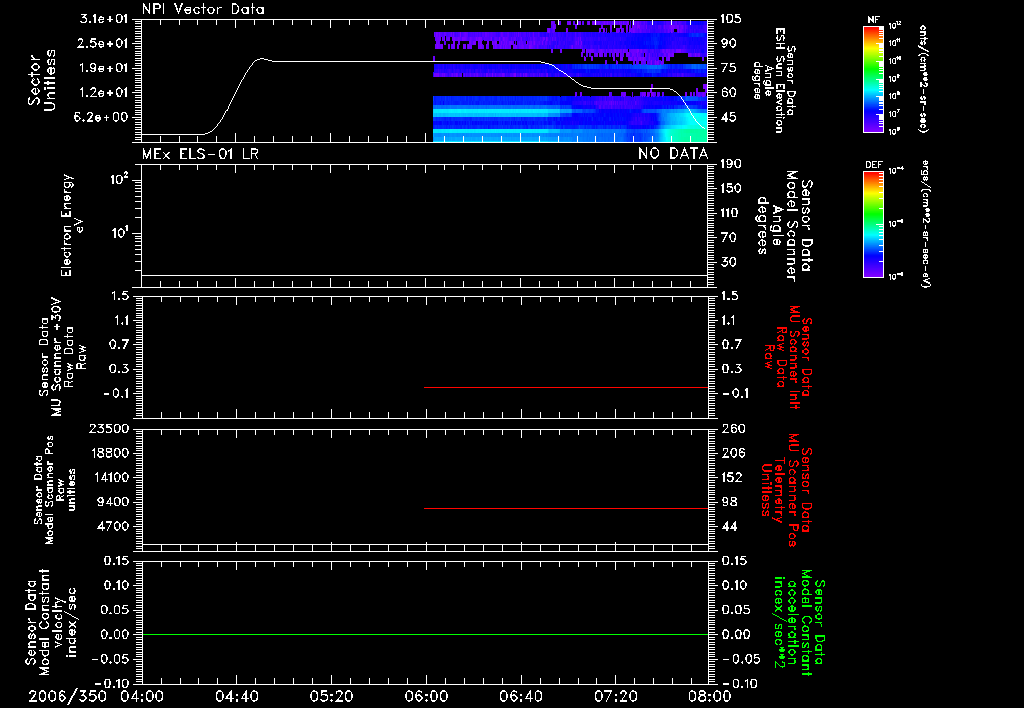This screenshot has width=1024, height=708.
Task: Click the NPI spectrogram color data region
Action: tap(571, 81)
